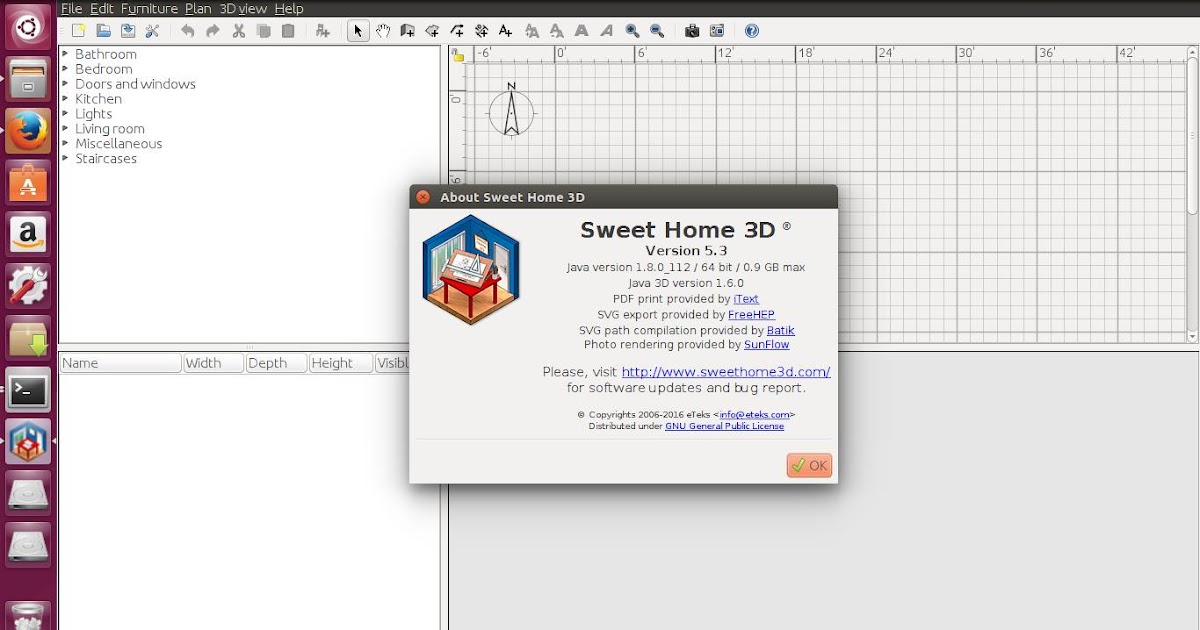Sort furniture list by Width column

[x=214, y=363]
